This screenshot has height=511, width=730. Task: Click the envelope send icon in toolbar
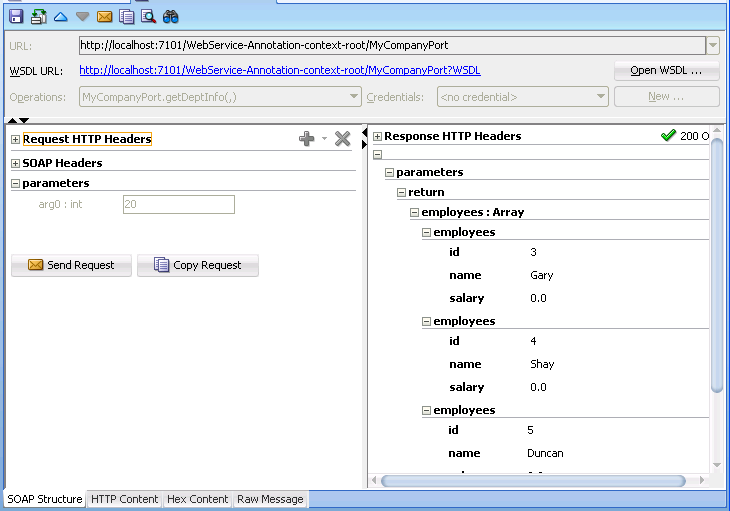(104, 17)
